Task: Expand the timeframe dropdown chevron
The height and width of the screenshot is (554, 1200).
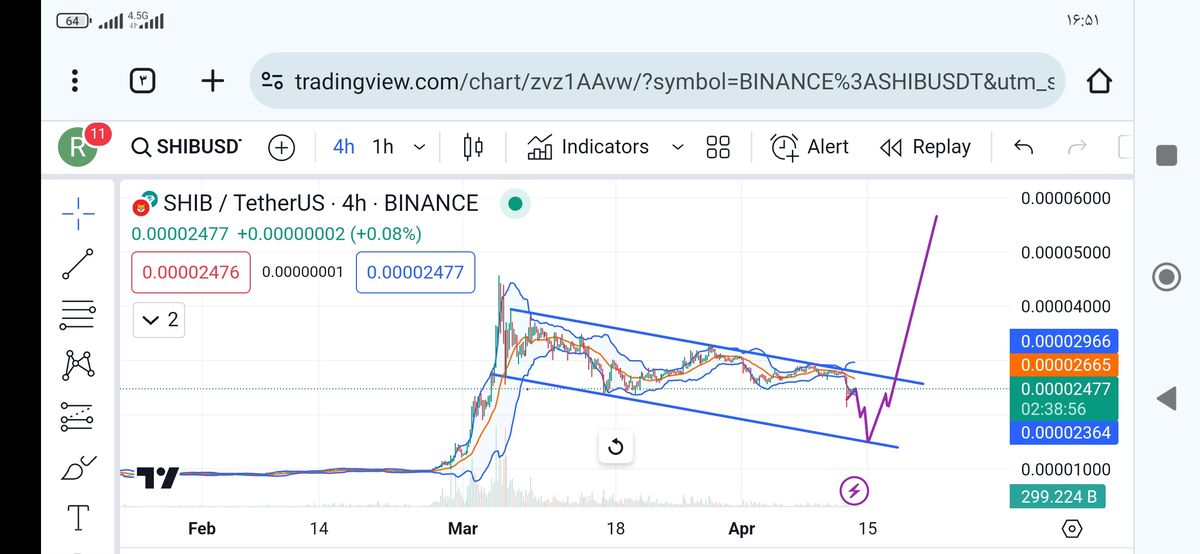Action: (x=419, y=147)
